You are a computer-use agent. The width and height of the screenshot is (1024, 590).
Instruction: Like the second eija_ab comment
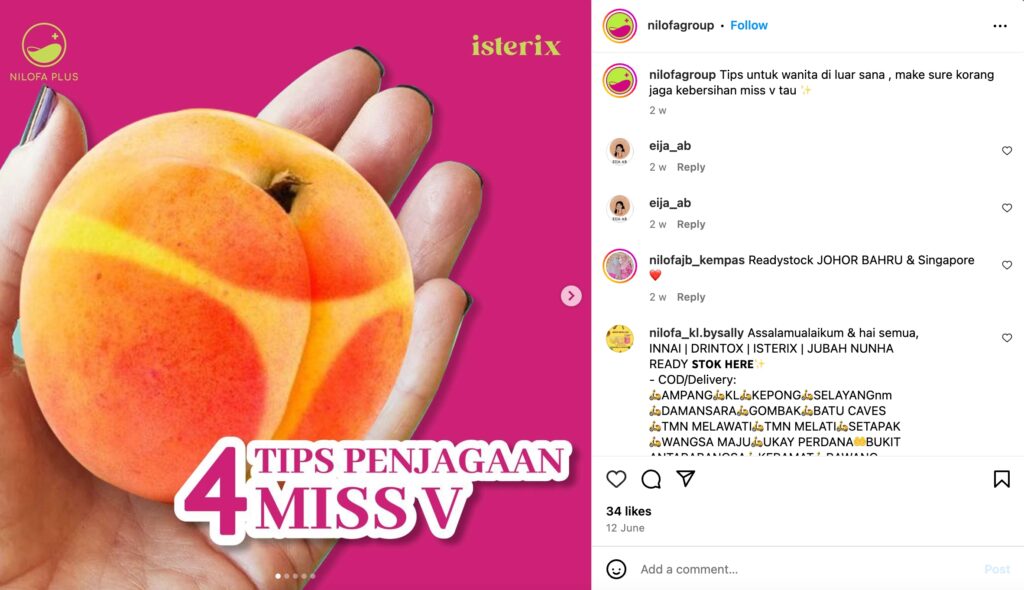pos(1007,208)
